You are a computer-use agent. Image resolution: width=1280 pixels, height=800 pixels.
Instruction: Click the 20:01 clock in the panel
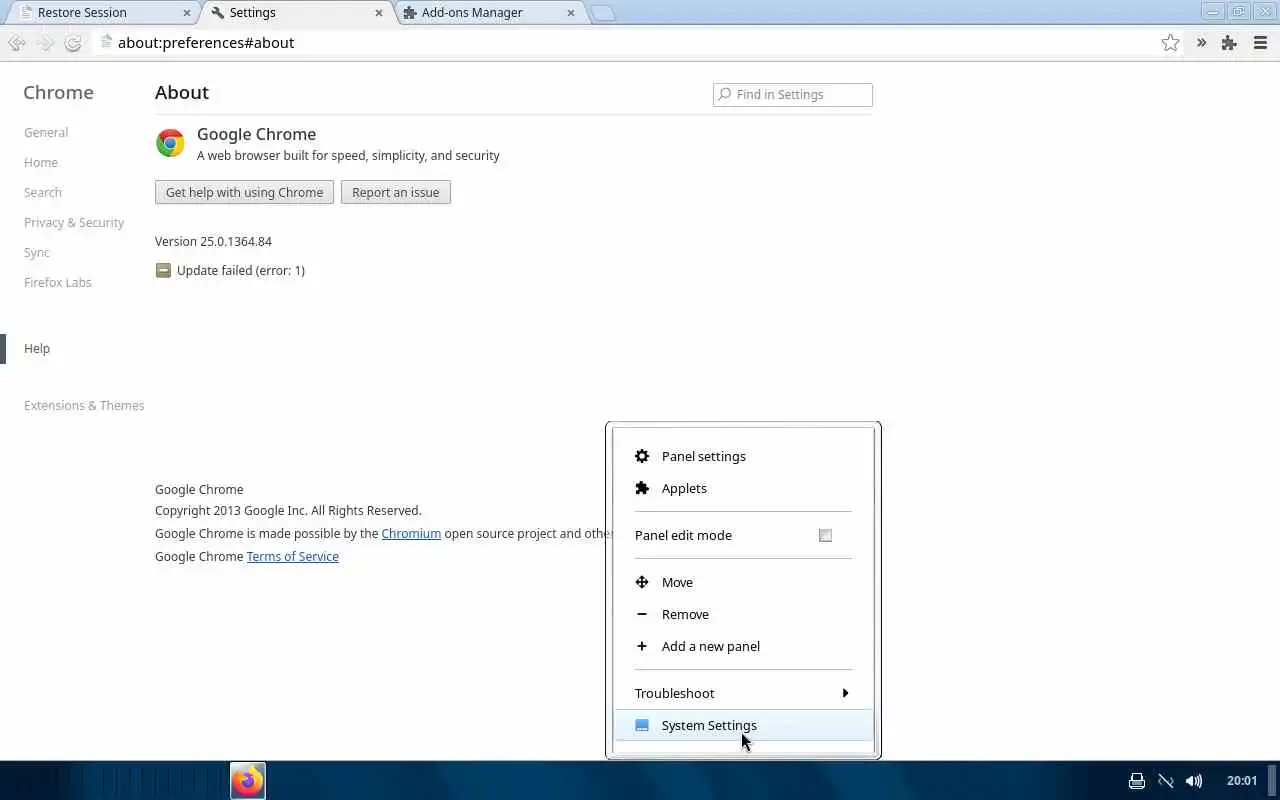point(1242,781)
